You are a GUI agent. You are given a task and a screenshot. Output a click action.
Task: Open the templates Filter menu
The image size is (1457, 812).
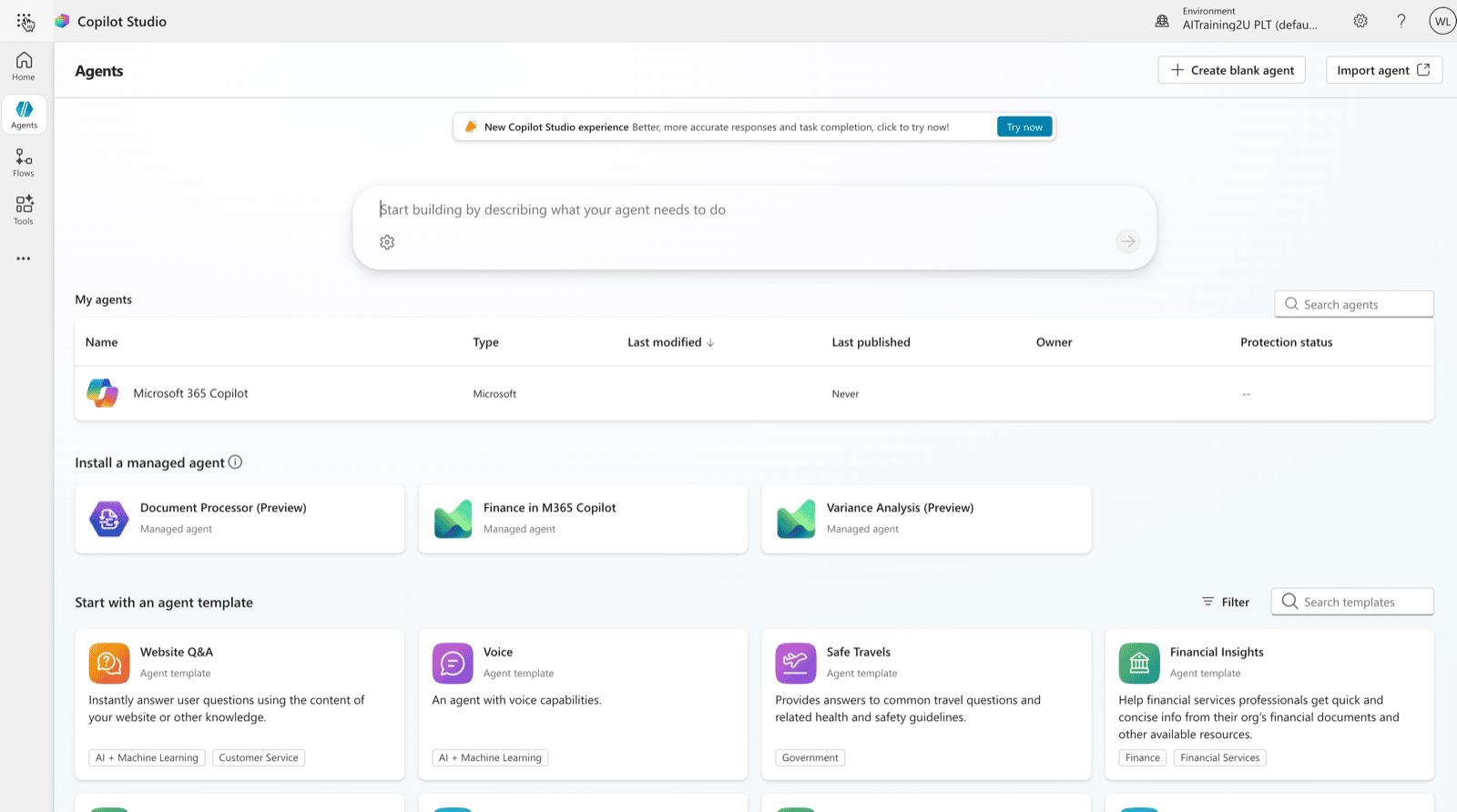[1226, 602]
